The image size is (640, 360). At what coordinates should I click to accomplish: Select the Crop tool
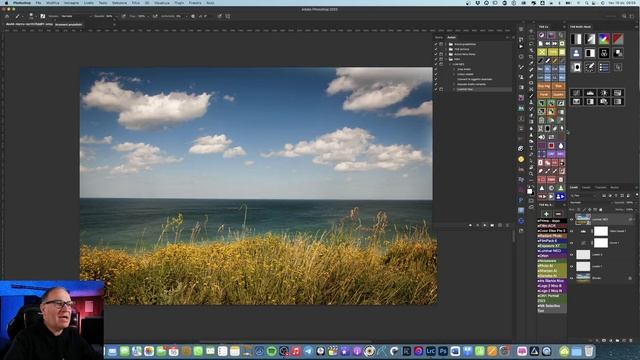pyautogui.click(x=531, y=56)
